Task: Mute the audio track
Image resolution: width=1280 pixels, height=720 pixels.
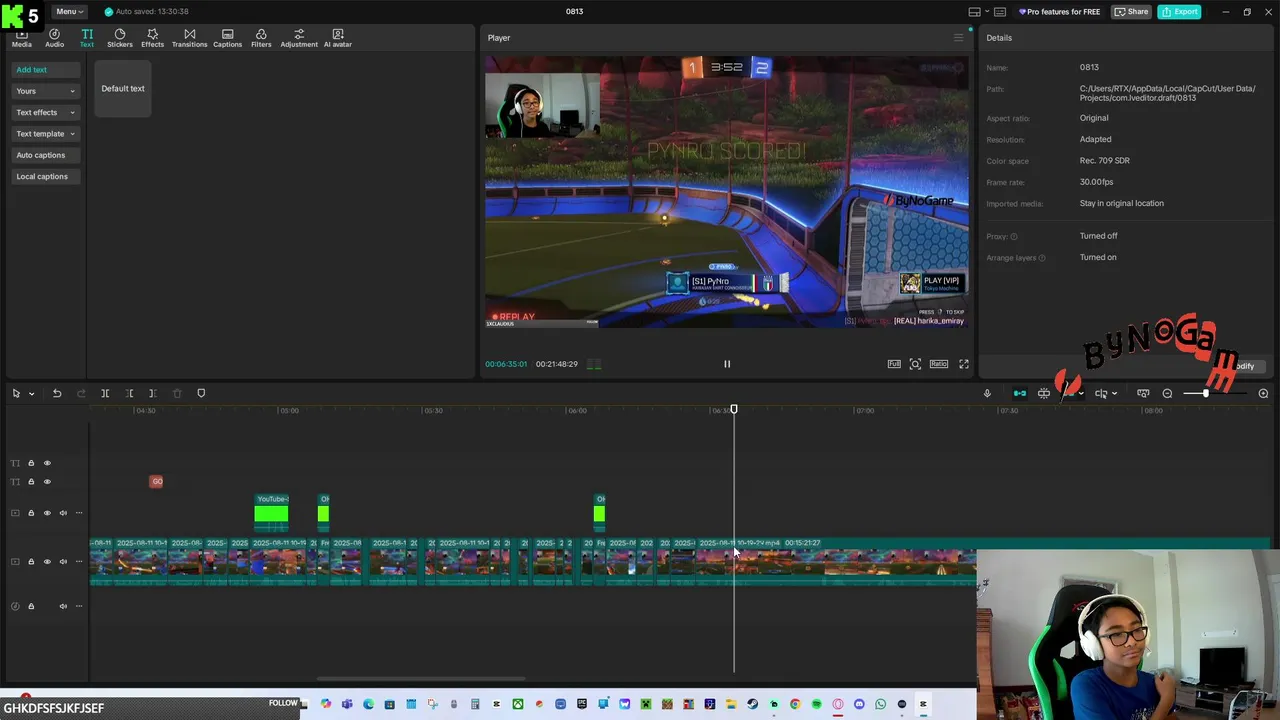Action: pos(63,606)
